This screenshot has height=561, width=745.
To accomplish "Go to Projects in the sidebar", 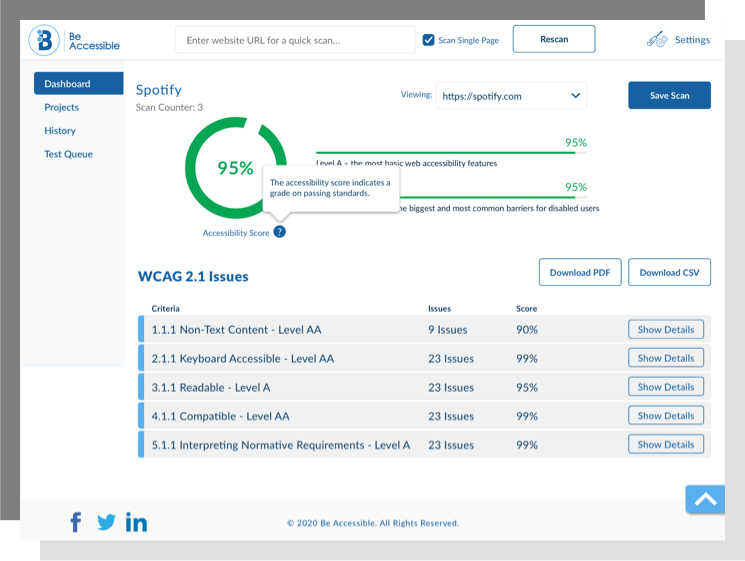I will click(61, 107).
